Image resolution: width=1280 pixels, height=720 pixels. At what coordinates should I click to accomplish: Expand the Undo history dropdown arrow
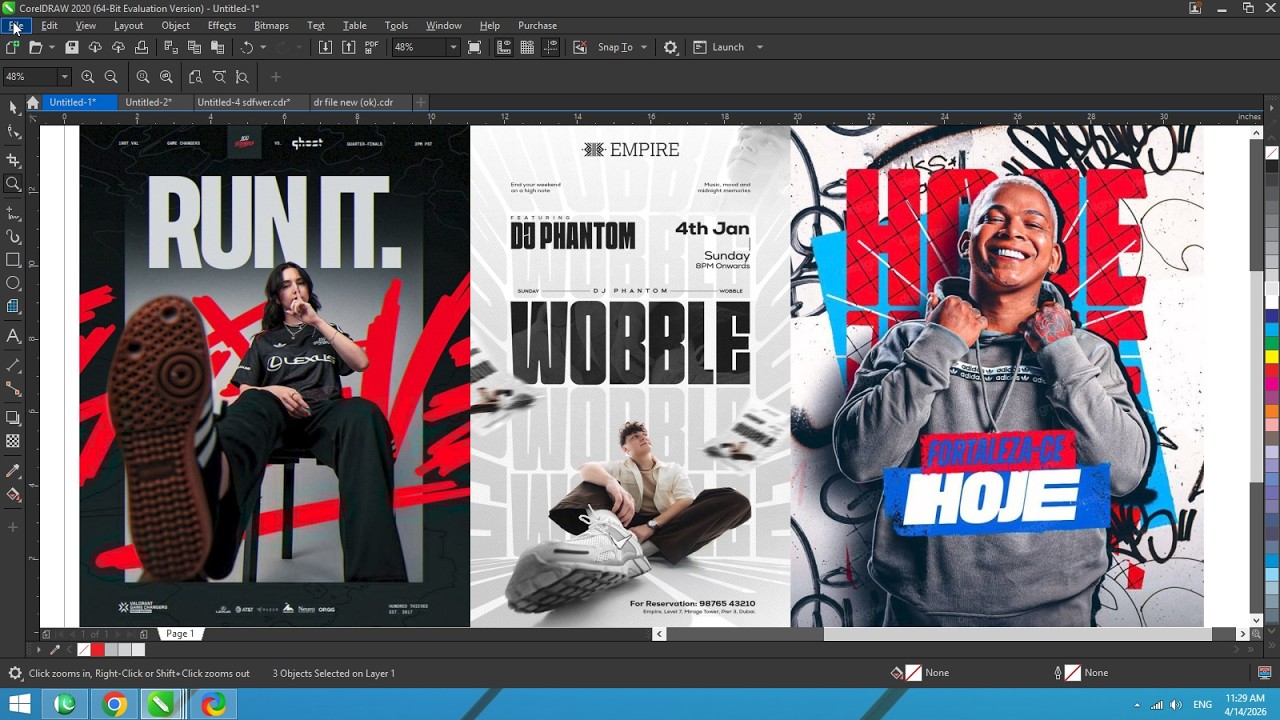click(x=263, y=47)
